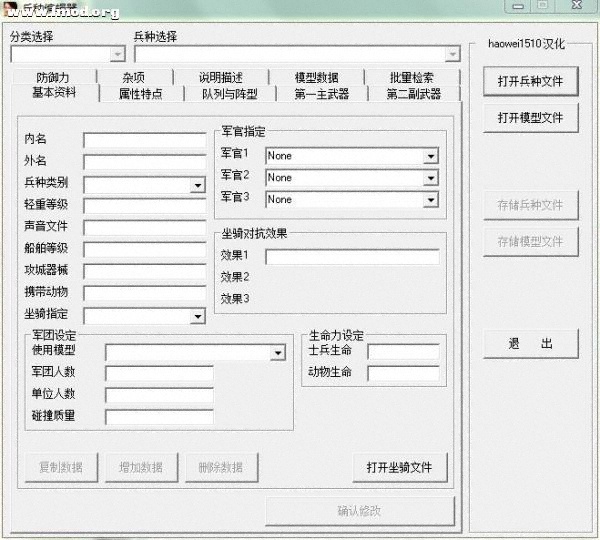Open the 军官2 dropdown
The height and width of the screenshot is (540, 600).
pyautogui.click(x=431, y=178)
